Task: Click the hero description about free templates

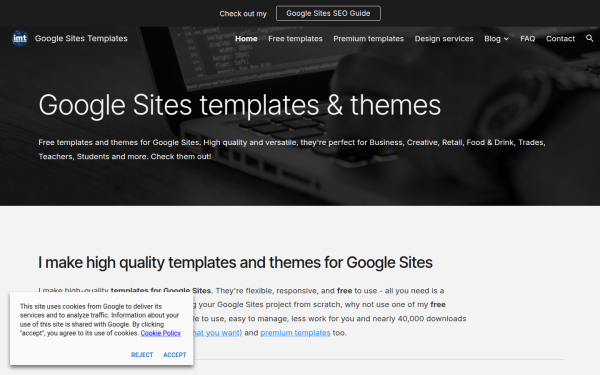Action: click(x=292, y=149)
